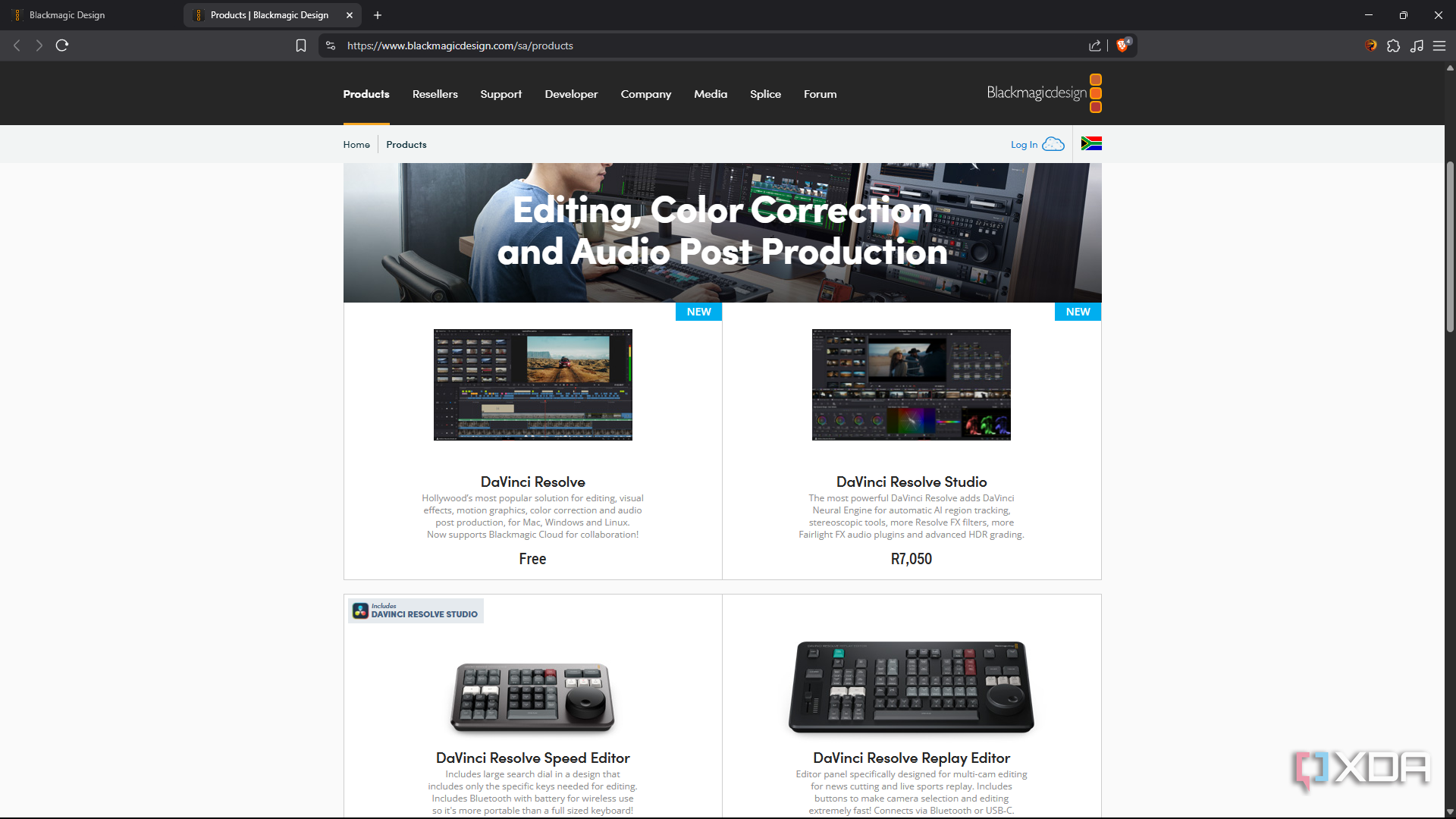The width and height of the screenshot is (1456, 819).
Task: Change region via the South Africa flag
Action: click(x=1091, y=143)
